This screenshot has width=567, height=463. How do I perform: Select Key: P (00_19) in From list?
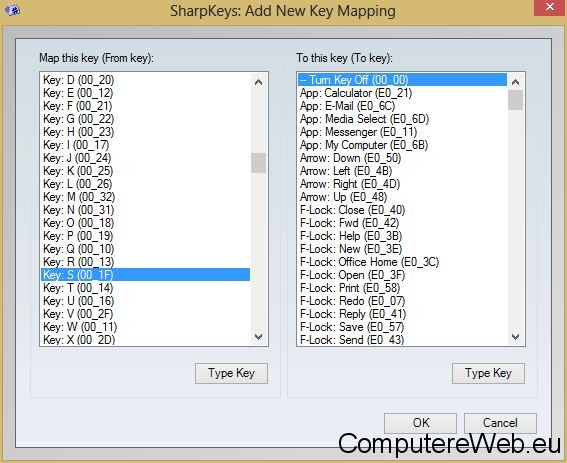(145, 236)
